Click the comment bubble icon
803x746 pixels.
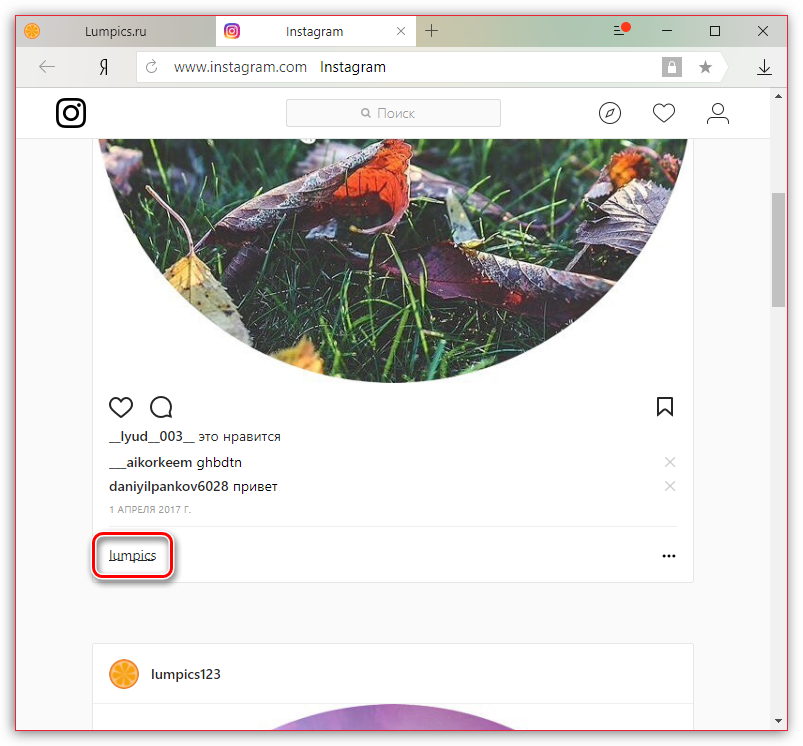tap(161, 407)
